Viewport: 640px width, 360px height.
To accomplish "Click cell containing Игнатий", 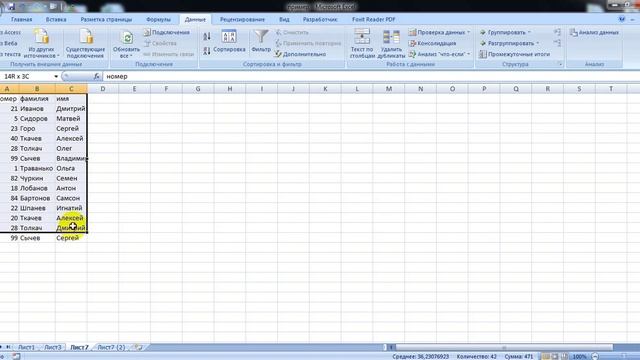I will click(71, 208).
